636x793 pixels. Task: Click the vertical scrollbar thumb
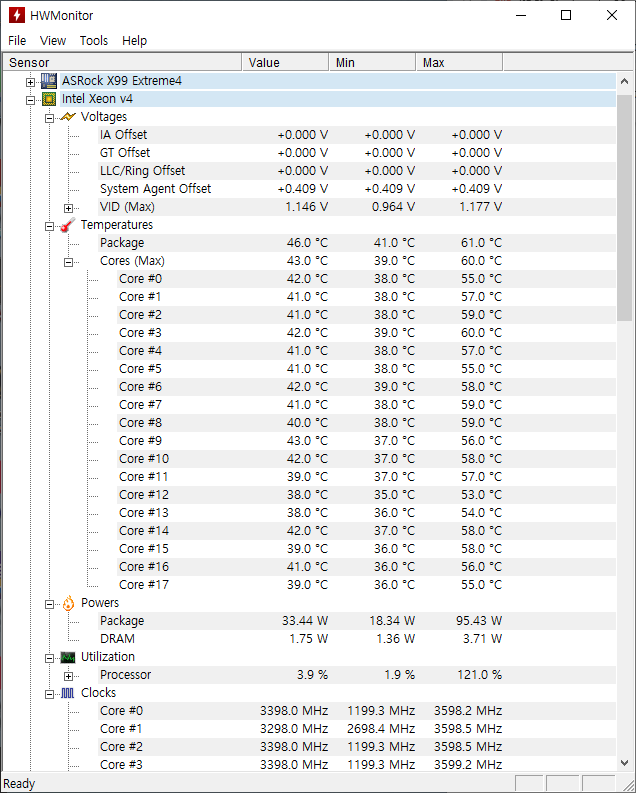pos(624,206)
